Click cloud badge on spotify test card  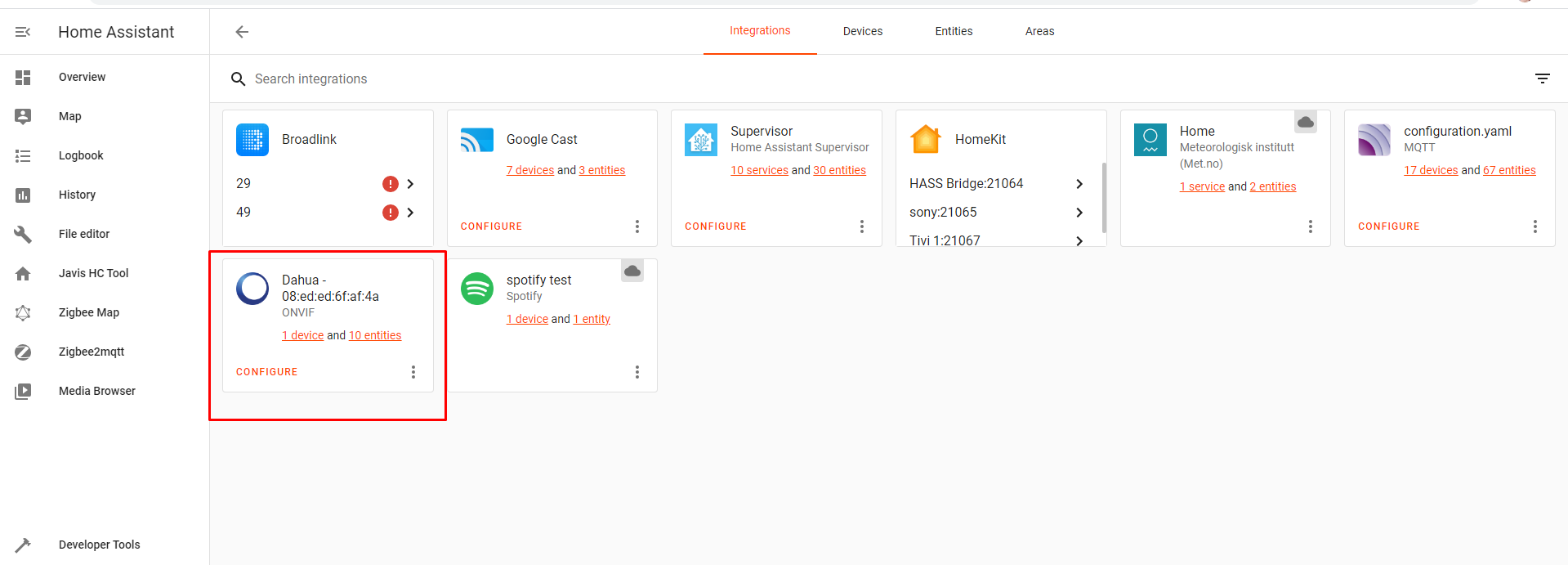632,271
